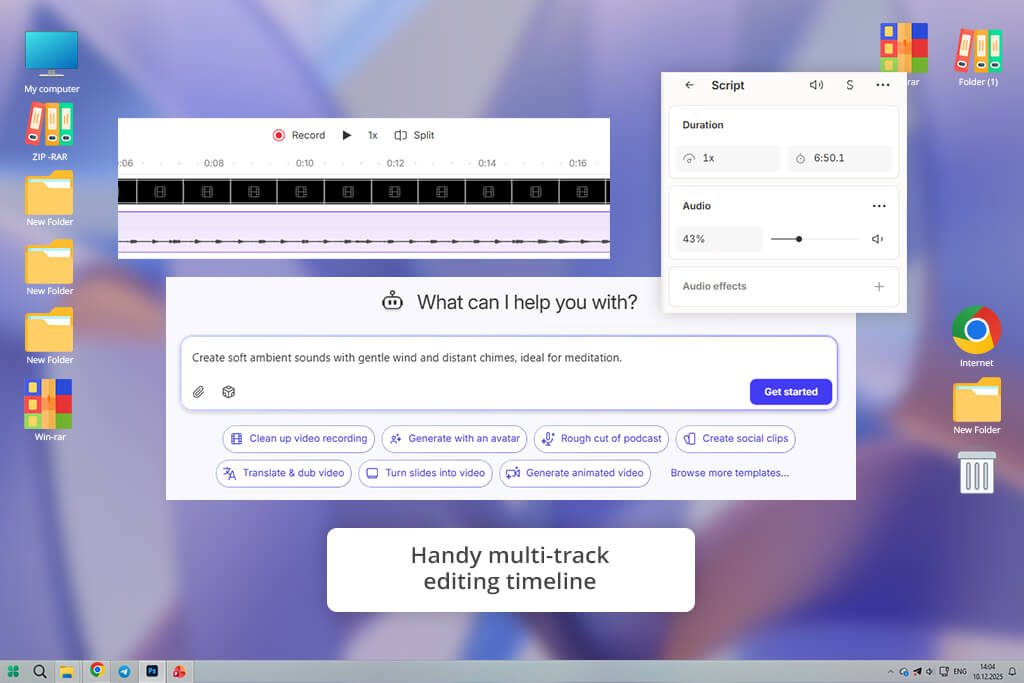The width and height of the screenshot is (1024, 683).
Task: Click the 0:10 marker on timeline ruler
Action: tap(304, 163)
